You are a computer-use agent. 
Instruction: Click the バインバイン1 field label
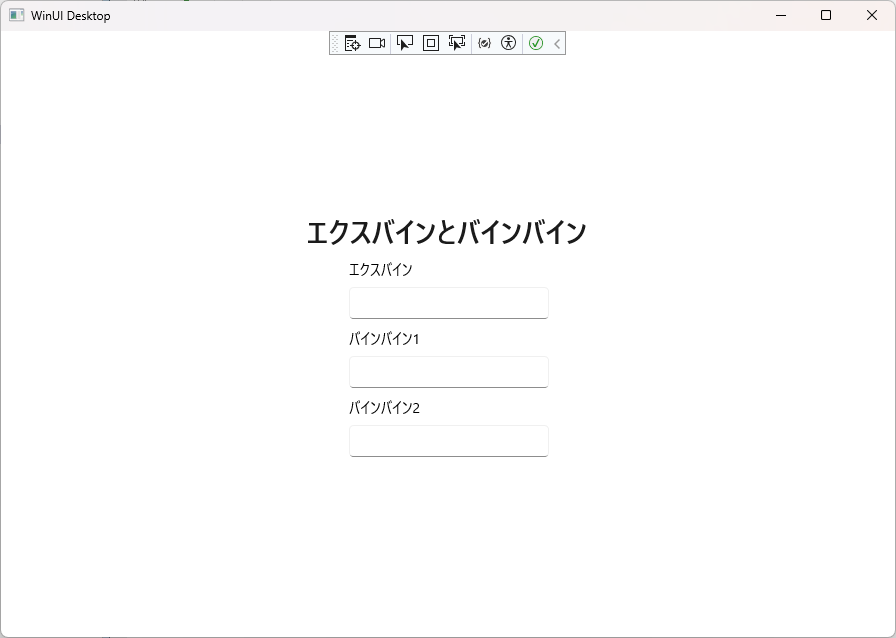coord(384,338)
